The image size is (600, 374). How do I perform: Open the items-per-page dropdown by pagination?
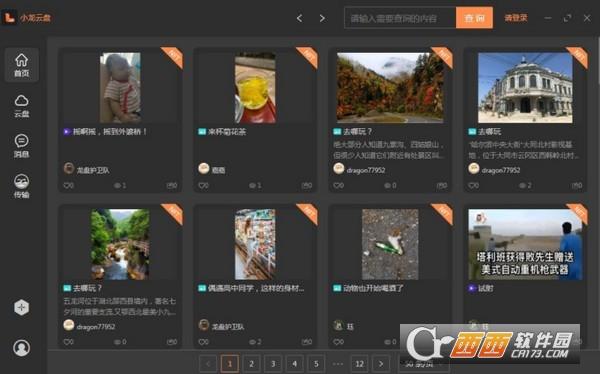click(x=423, y=364)
